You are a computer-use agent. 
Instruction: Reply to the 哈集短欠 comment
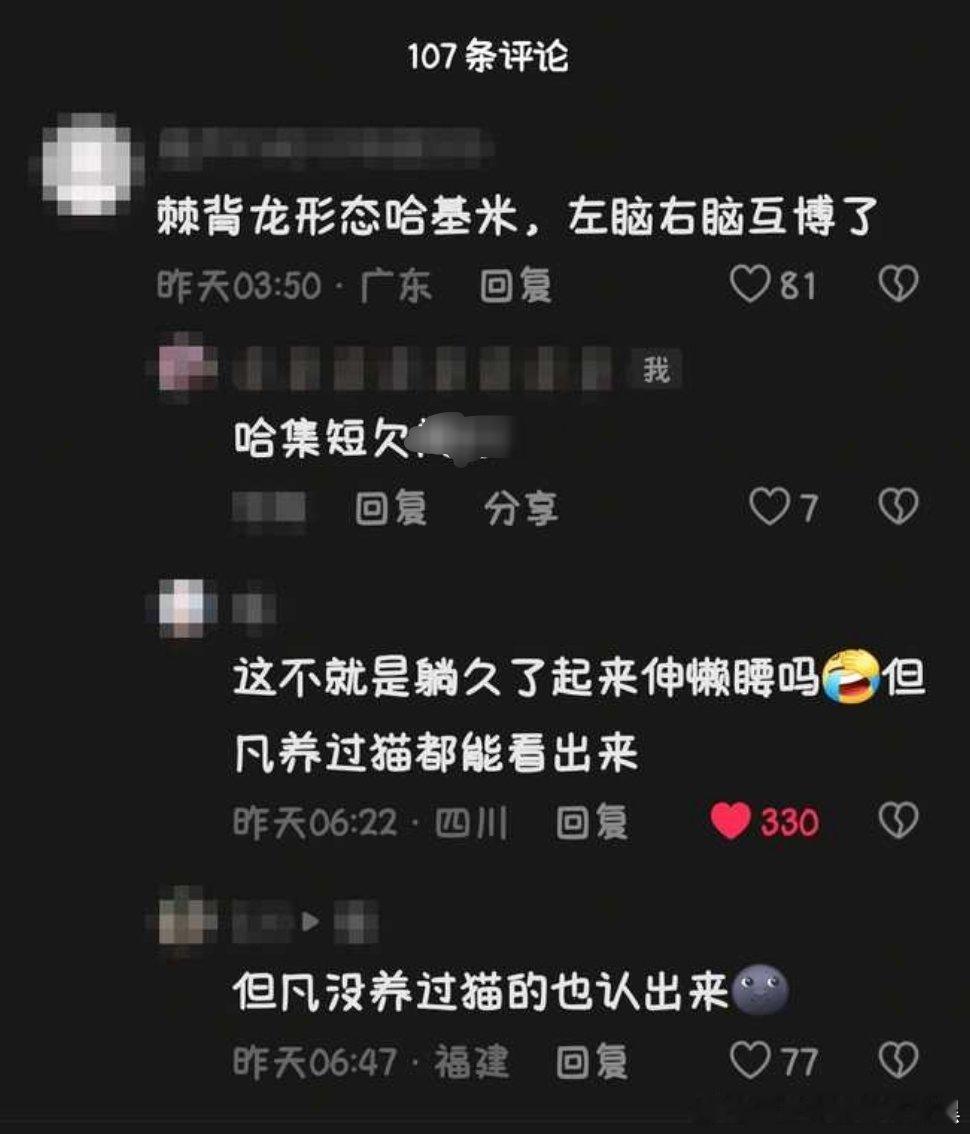391,508
